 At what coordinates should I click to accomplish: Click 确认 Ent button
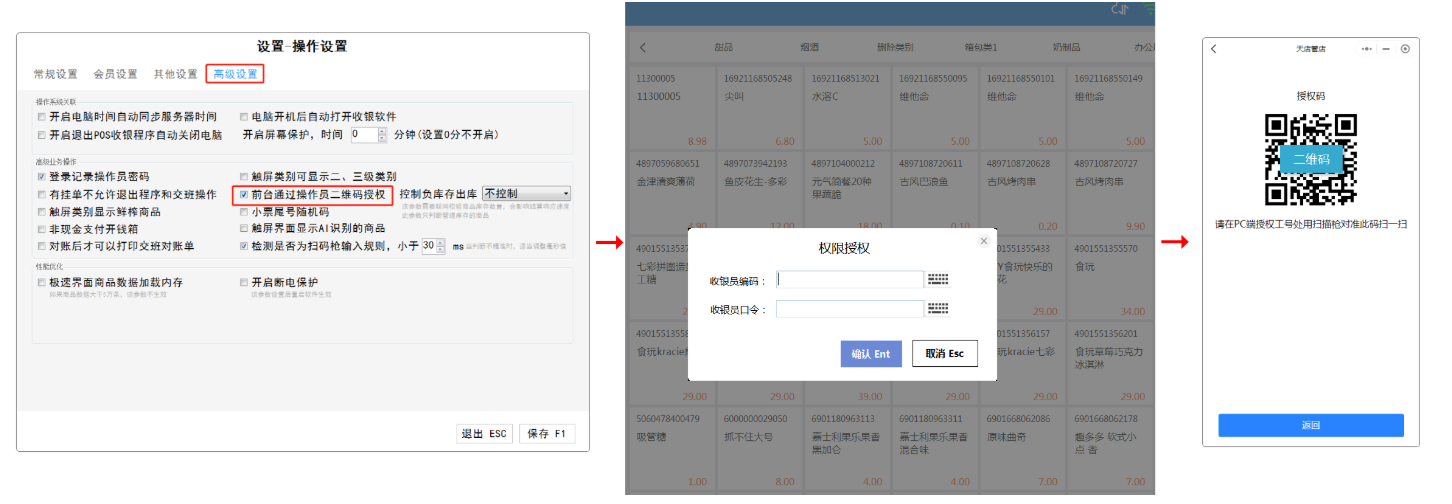pos(871,354)
